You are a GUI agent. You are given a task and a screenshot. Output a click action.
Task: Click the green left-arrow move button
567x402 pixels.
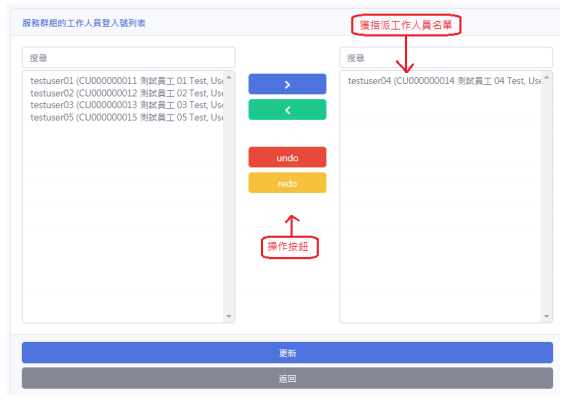click(287, 110)
